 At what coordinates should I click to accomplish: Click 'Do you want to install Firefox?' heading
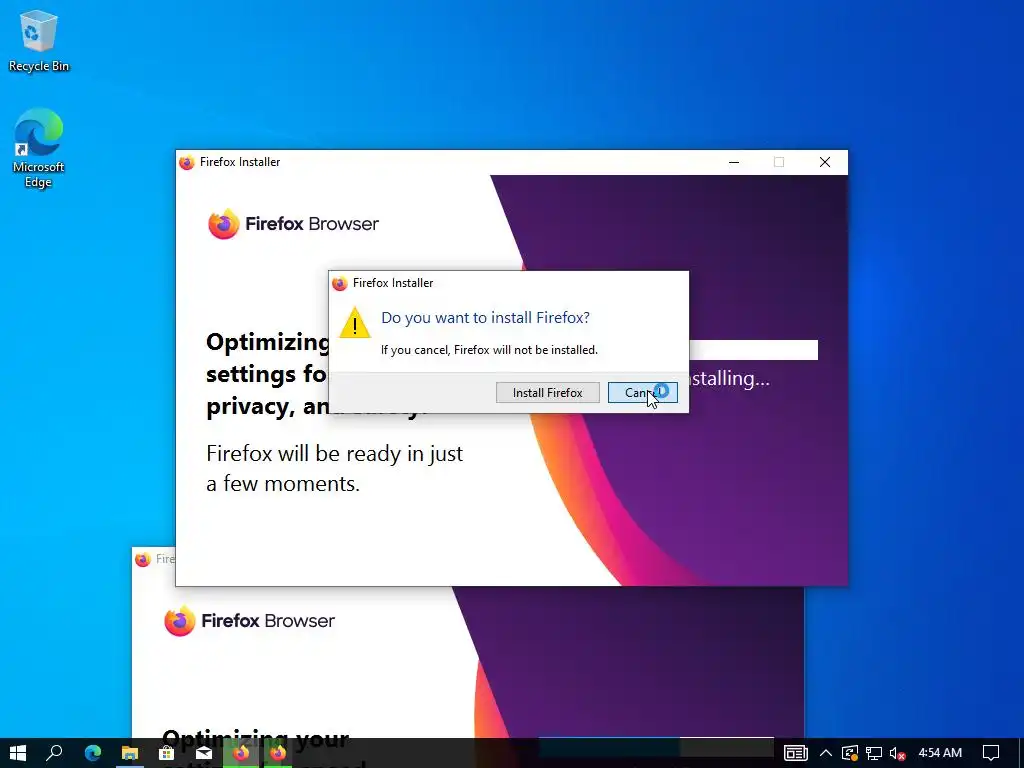[485, 318]
